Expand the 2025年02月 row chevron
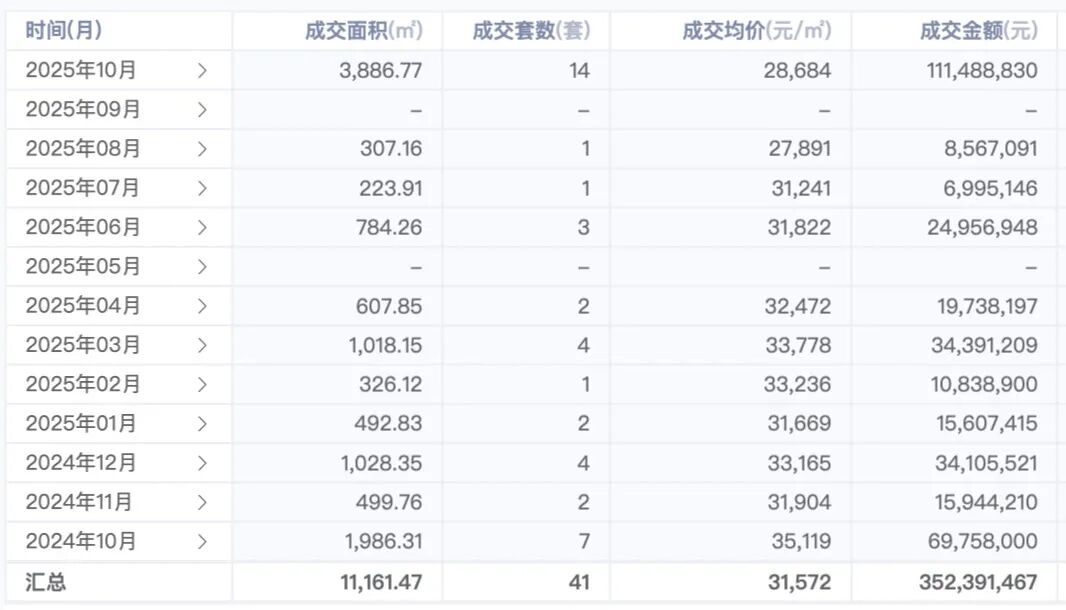The width and height of the screenshot is (1066, 610). tap(202, 385)
